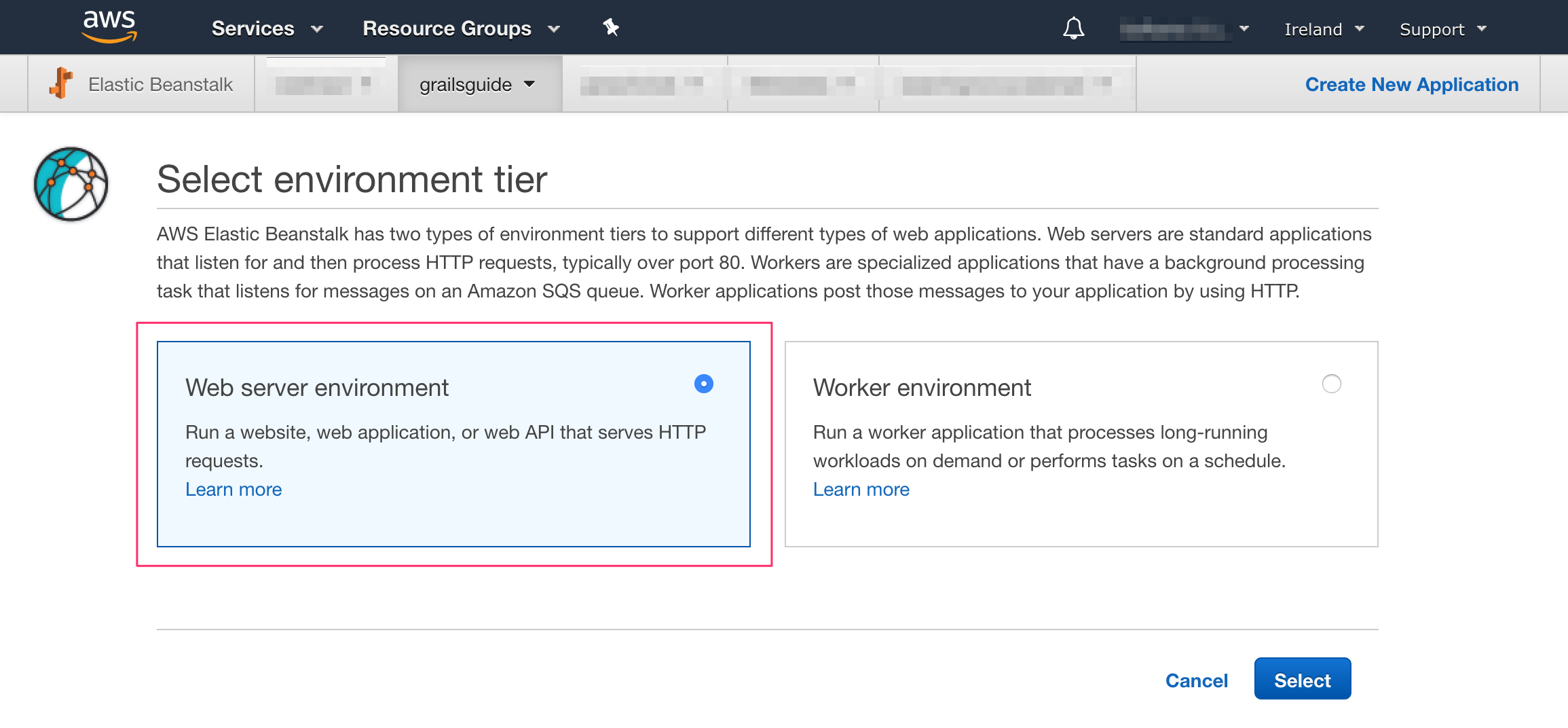The height and width of the screenshot is (728, 1568).
Task: Click the environment tier globe icon
Action: 71,183
